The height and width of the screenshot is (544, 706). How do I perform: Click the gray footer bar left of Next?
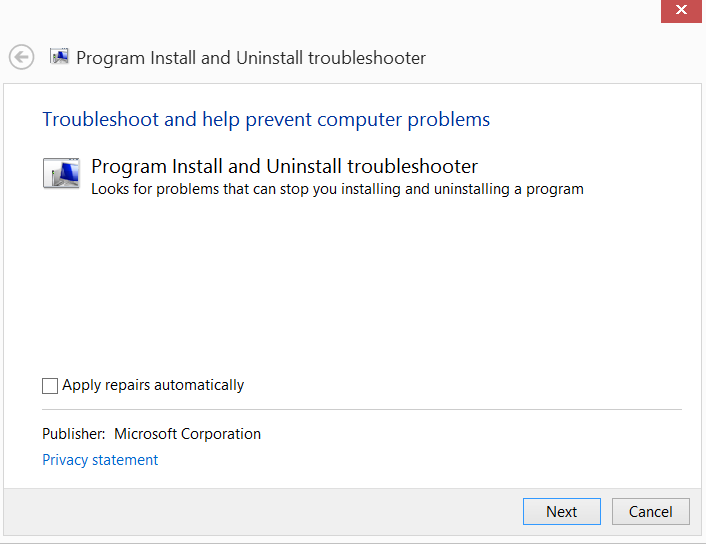(260, 511)
